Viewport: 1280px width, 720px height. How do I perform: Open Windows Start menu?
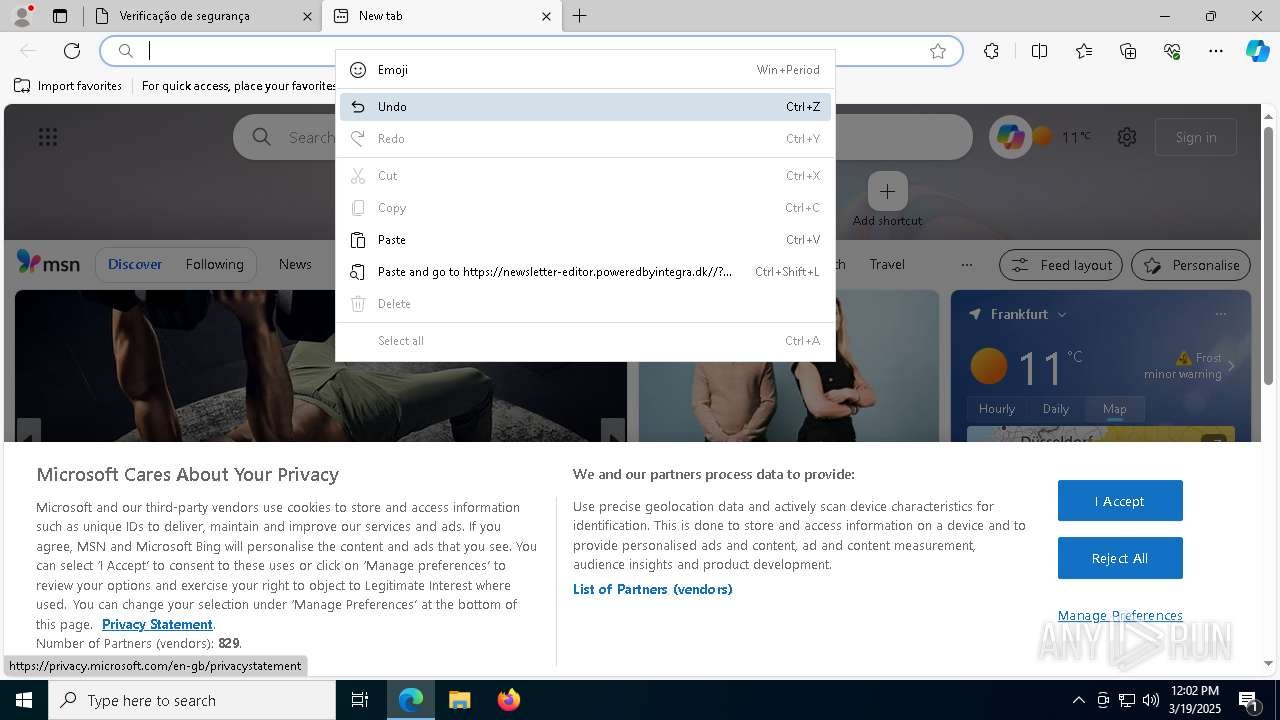coord(24,700)
